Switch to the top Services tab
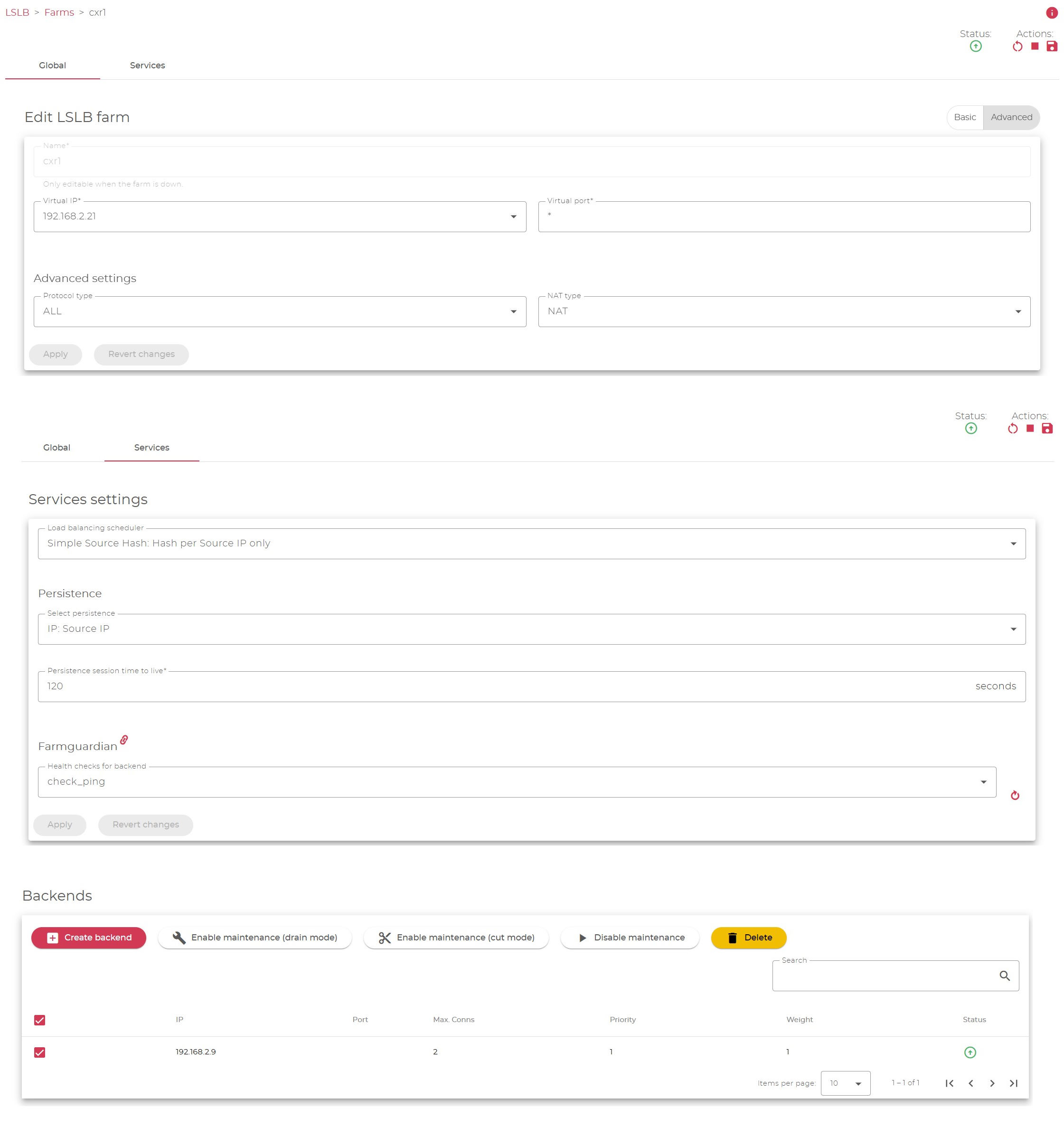This screenshot has height=1127, width=1064. click(x=148, y=65)
